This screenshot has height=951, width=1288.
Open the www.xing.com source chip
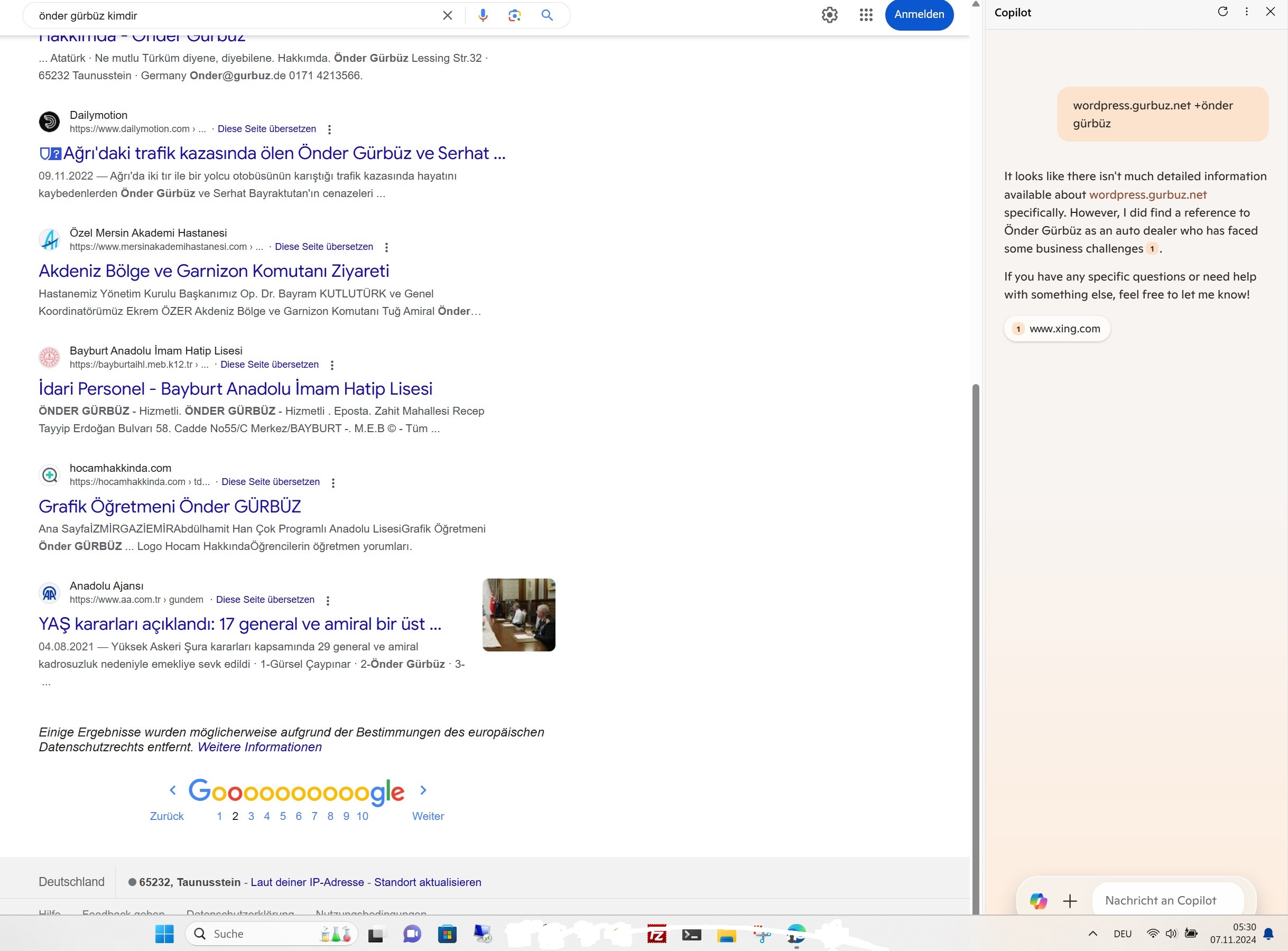coord(1057,329)
